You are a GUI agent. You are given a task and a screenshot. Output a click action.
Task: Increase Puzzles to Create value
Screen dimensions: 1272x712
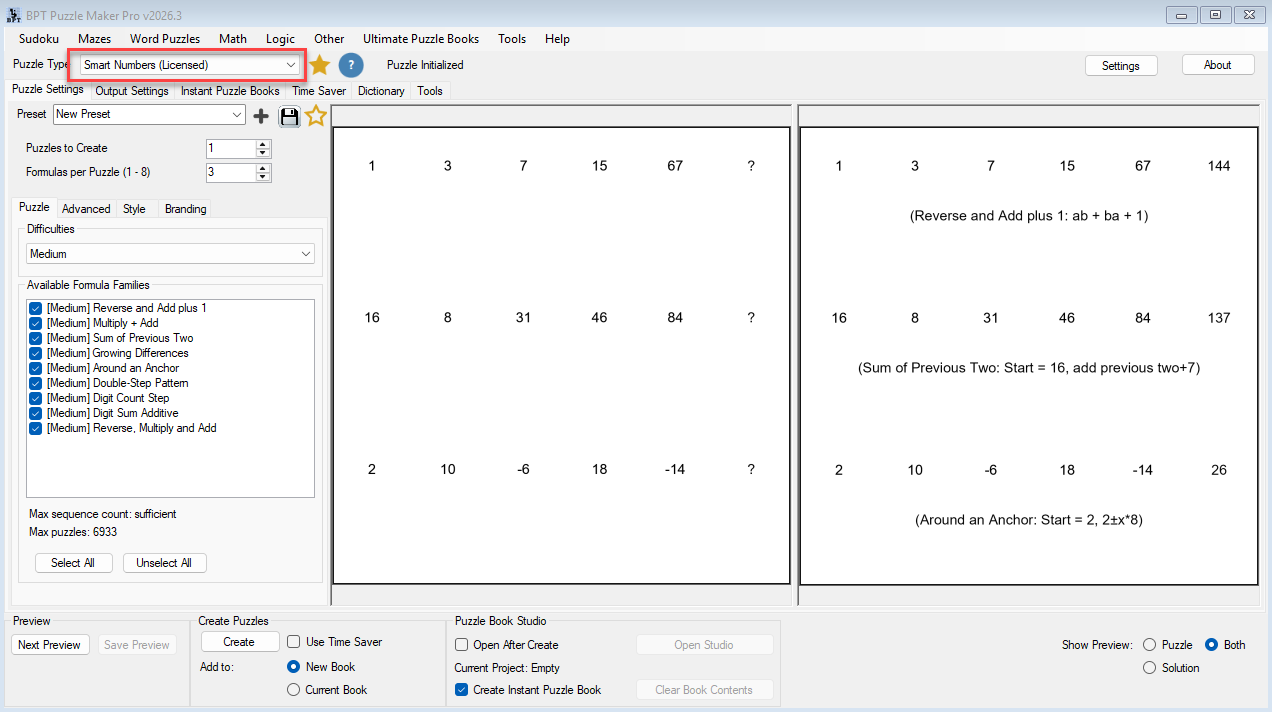(x=264, y=144)
